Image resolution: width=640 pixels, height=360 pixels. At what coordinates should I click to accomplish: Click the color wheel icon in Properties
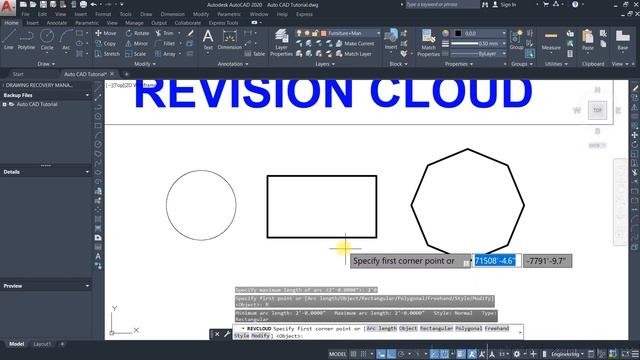coord(445,33)
